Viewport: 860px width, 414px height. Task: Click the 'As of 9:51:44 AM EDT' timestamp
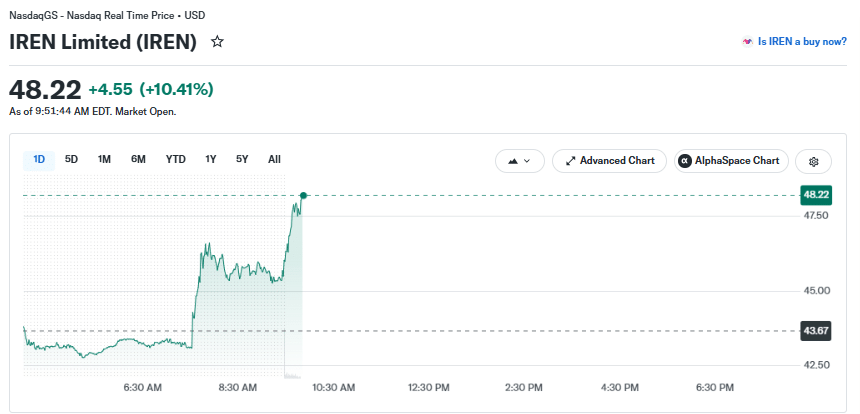point(93,111)
